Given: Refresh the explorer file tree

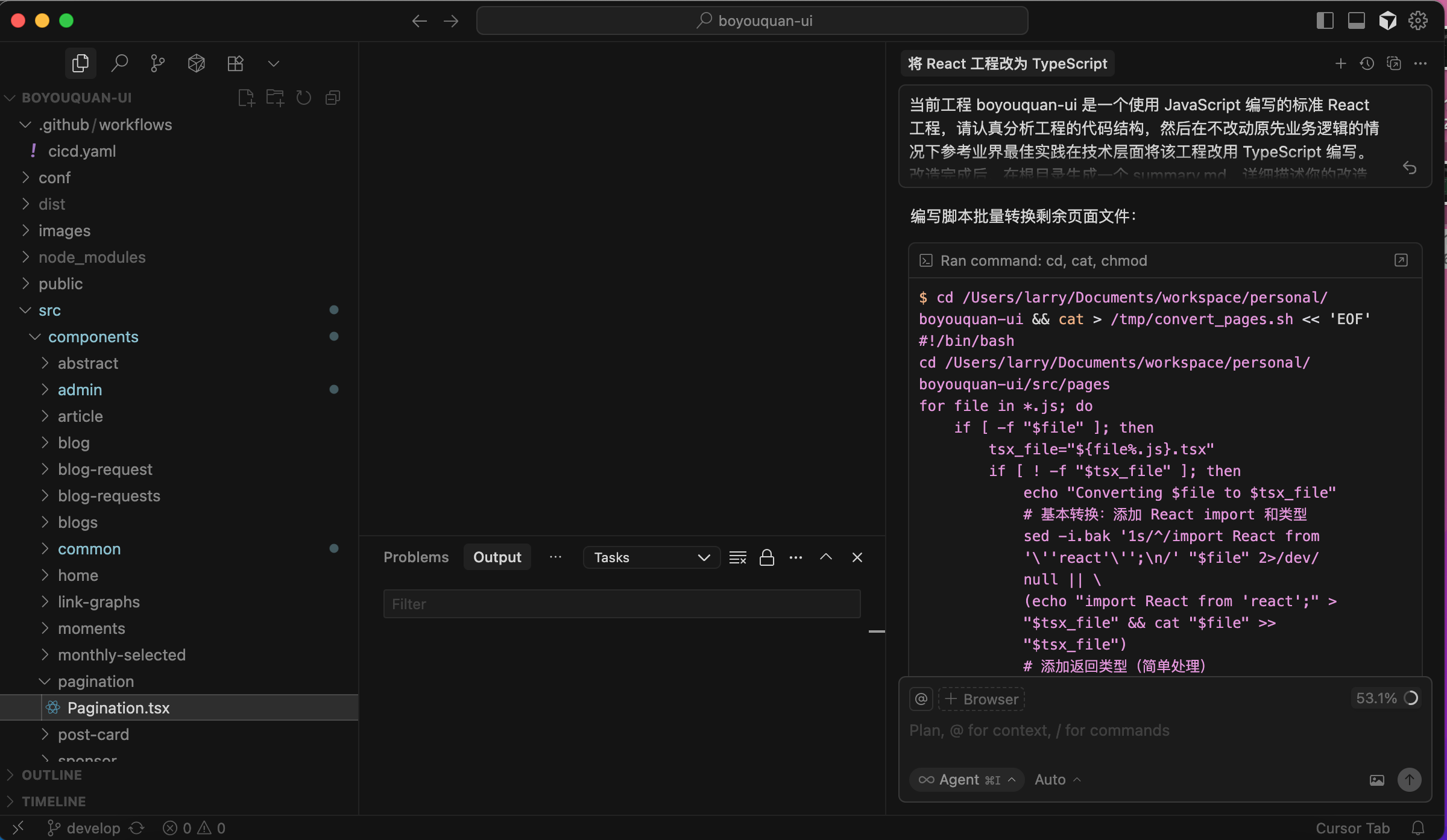Looking at the screenshot, I should click(303, 97).
